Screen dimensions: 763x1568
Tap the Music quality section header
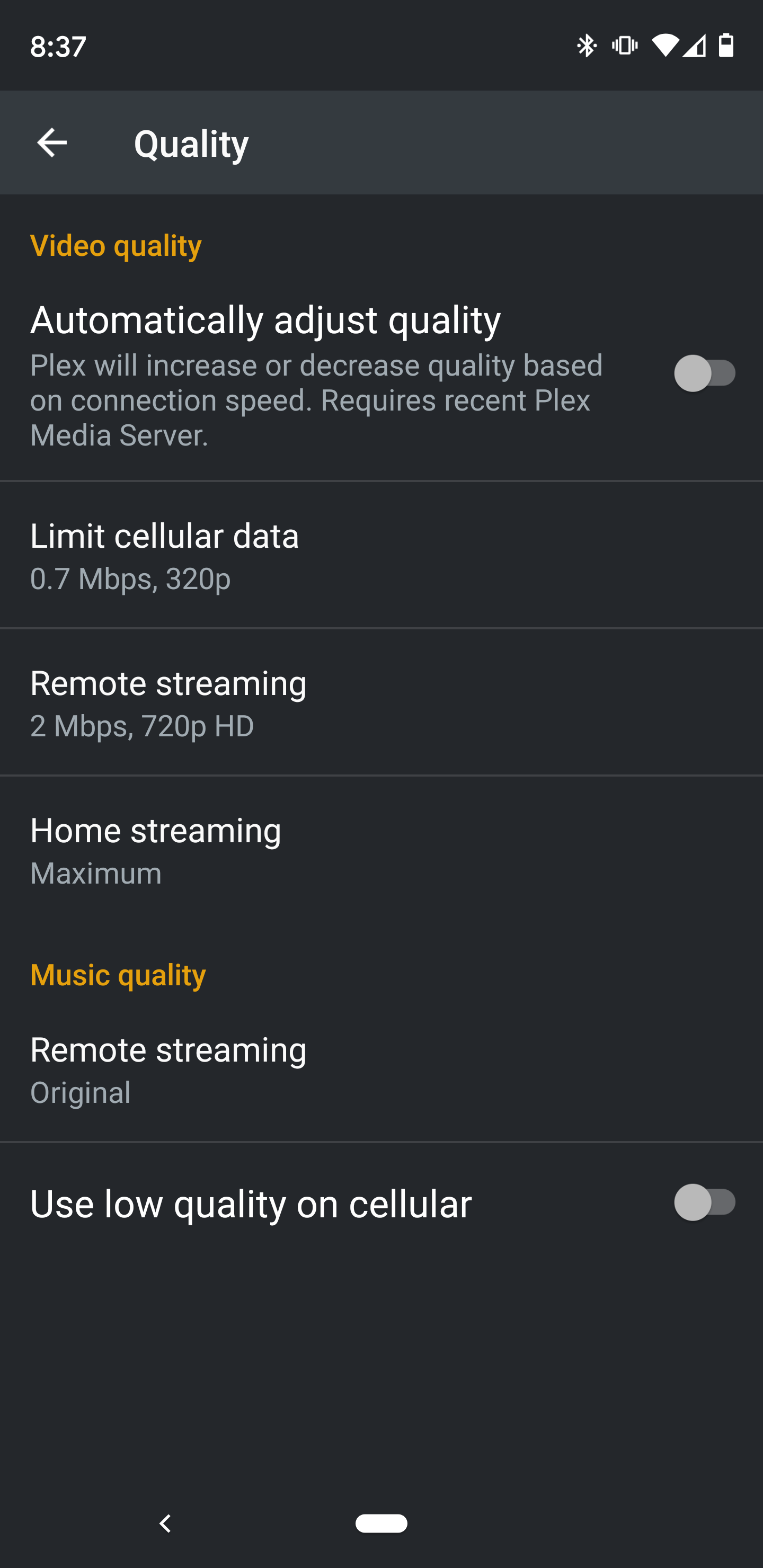(x=118, y=975)
